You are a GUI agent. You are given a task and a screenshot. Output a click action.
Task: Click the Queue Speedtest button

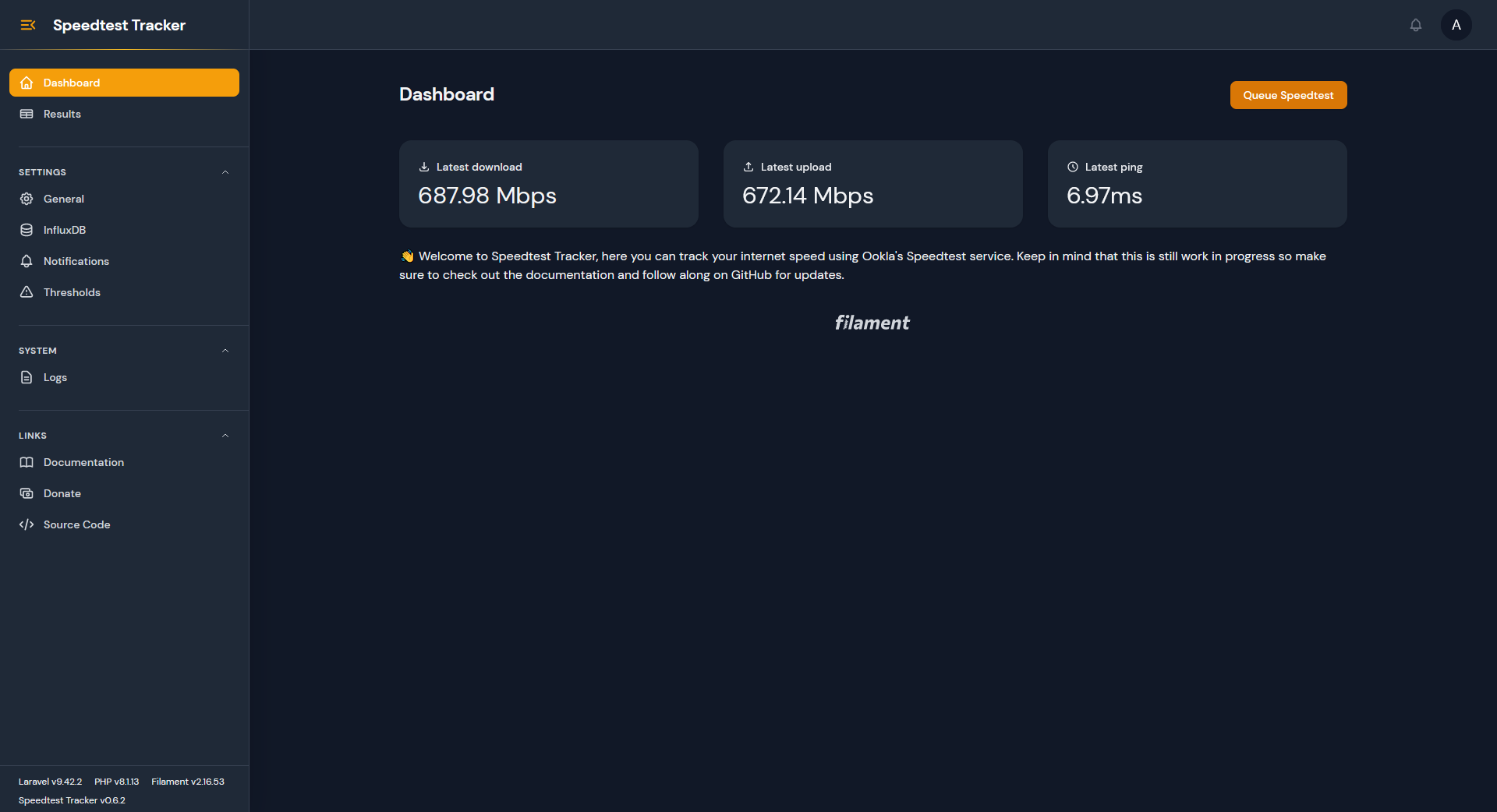(1288, 95)
